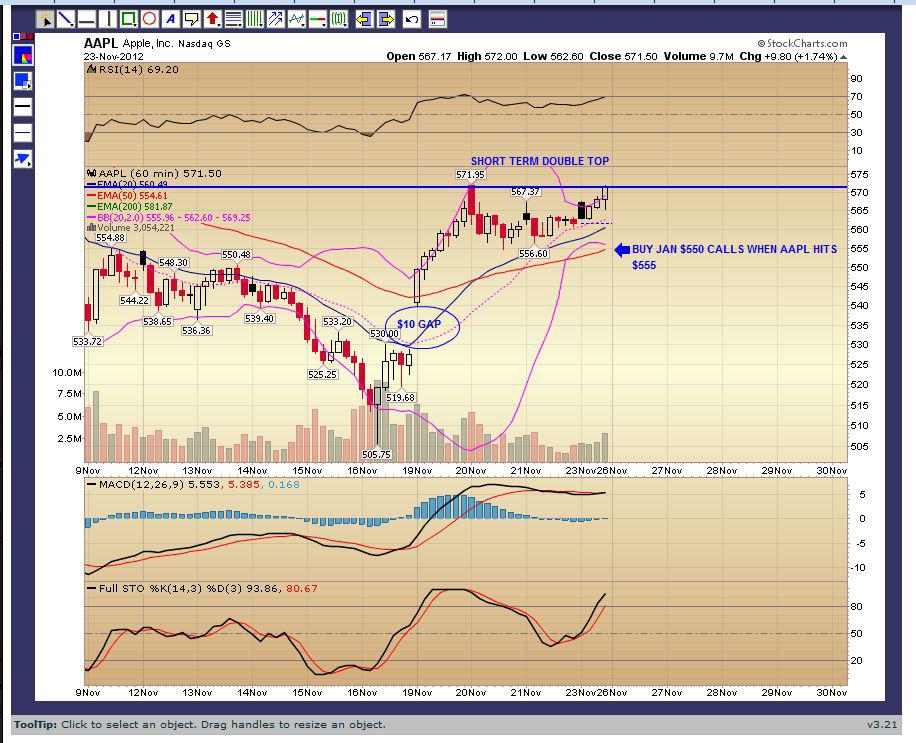Open the properties panel icon

tap(437, 20)
